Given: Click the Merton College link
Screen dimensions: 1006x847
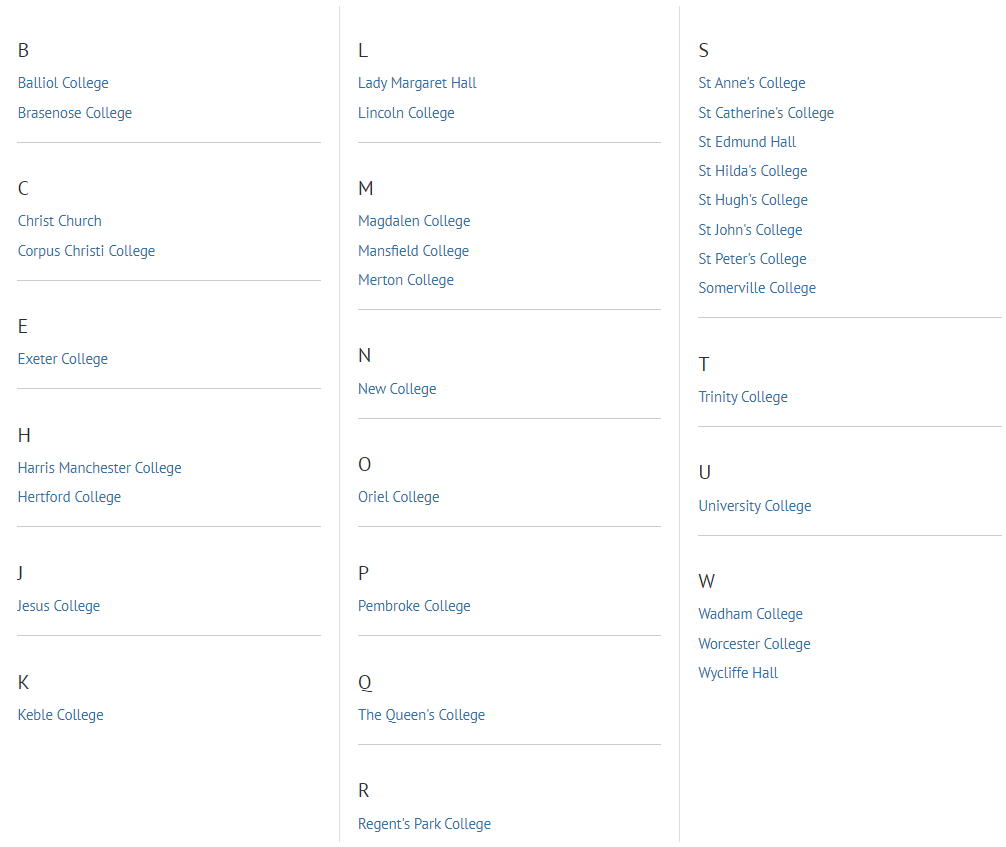Looking at the screenshot, I should coord(406,280).
